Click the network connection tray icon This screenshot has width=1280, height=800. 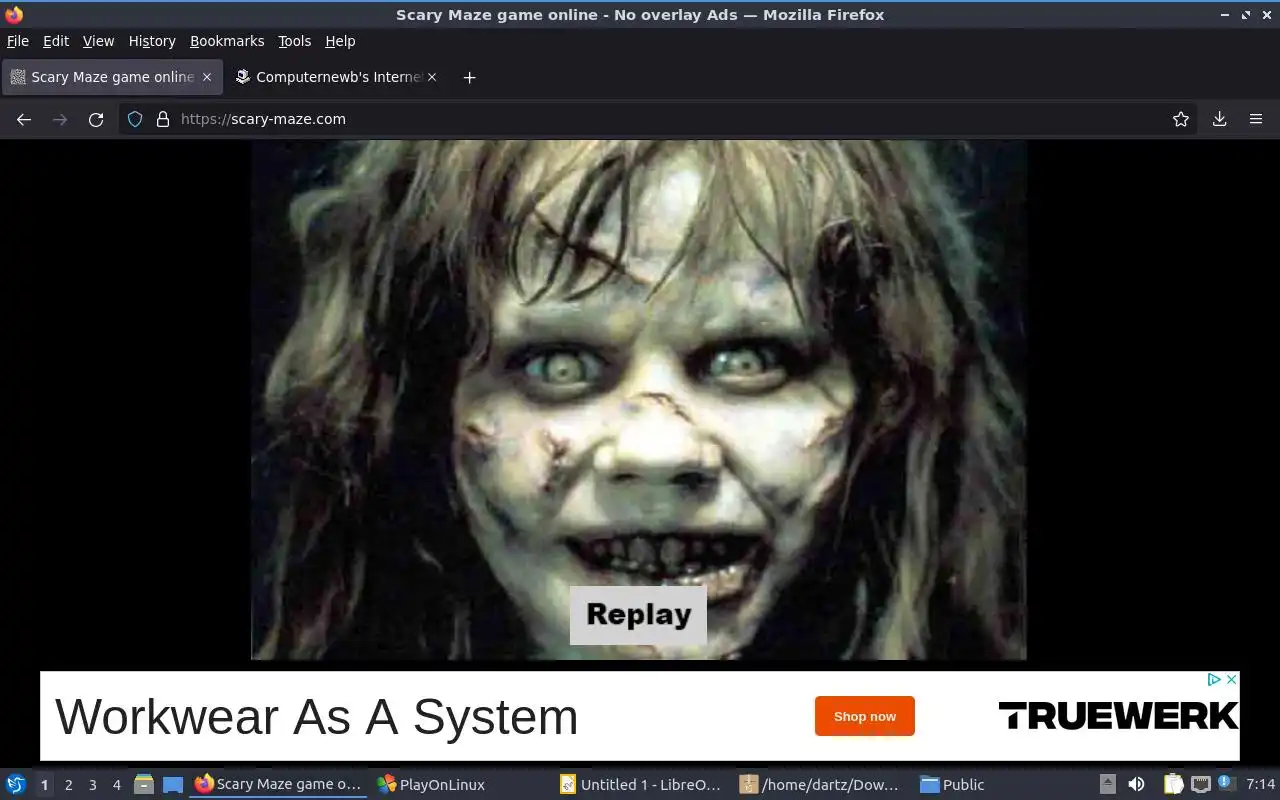click(1201, 785)
